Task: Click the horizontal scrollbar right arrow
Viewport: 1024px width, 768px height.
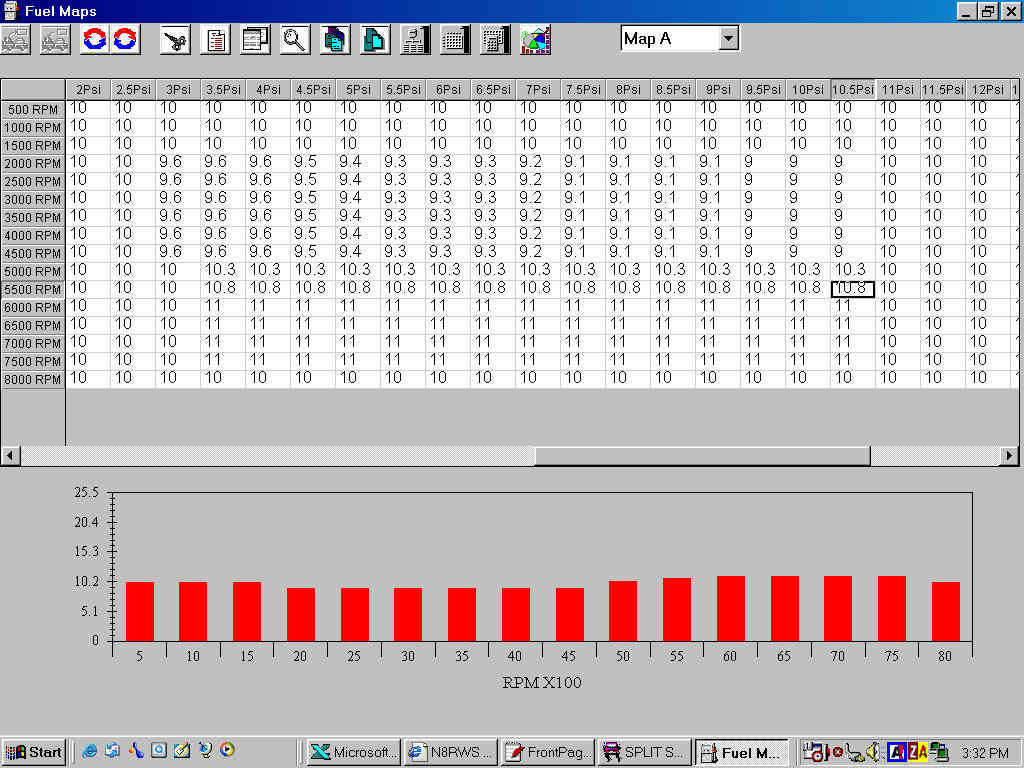Action: click(x=1010, y=456)
